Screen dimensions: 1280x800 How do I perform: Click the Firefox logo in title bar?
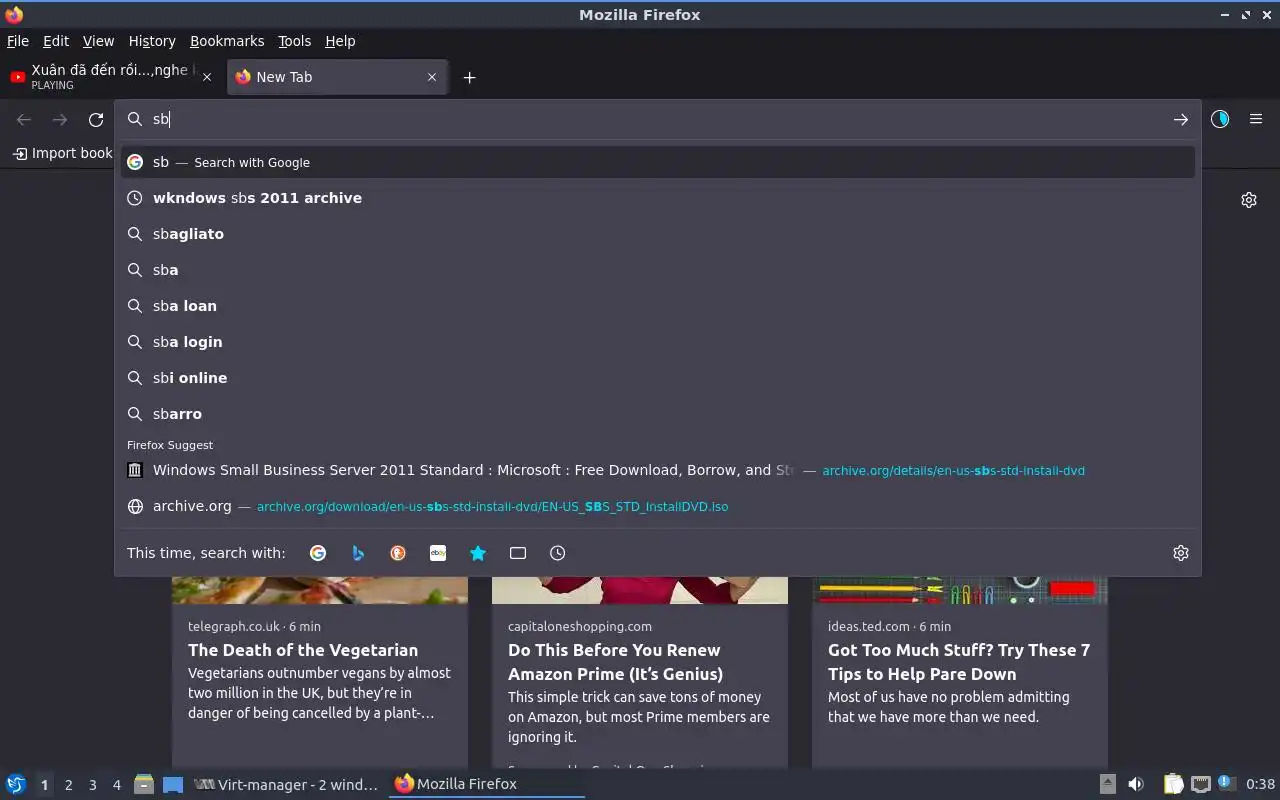coord(14,14)
